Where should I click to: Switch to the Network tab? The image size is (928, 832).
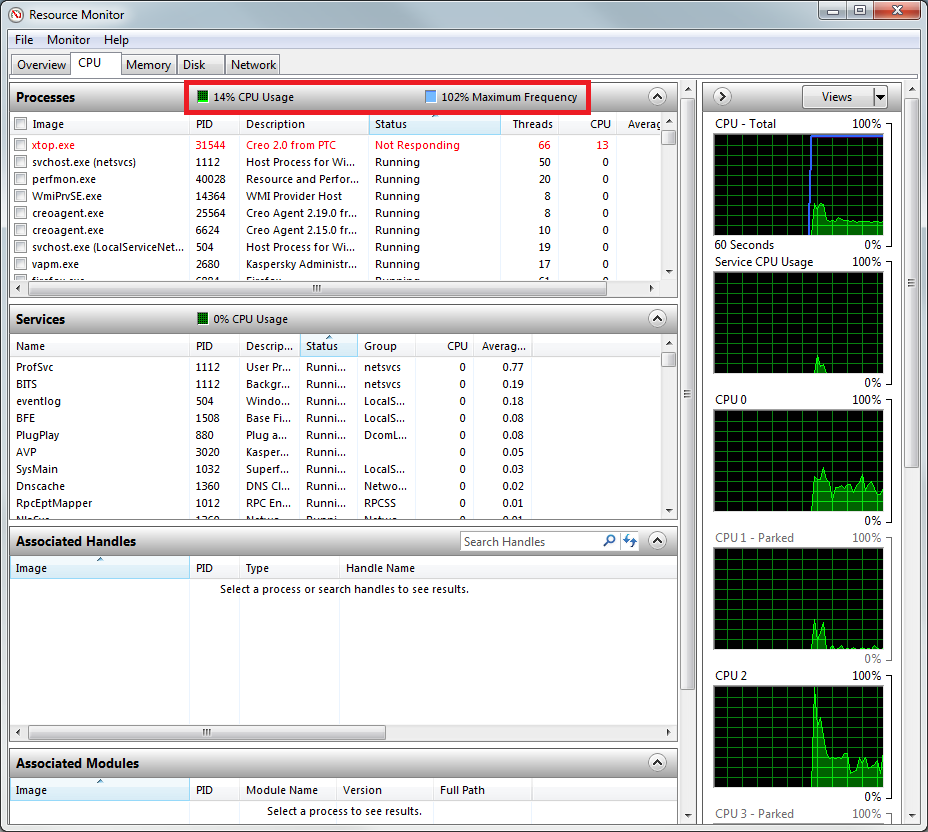coord(252,63)
